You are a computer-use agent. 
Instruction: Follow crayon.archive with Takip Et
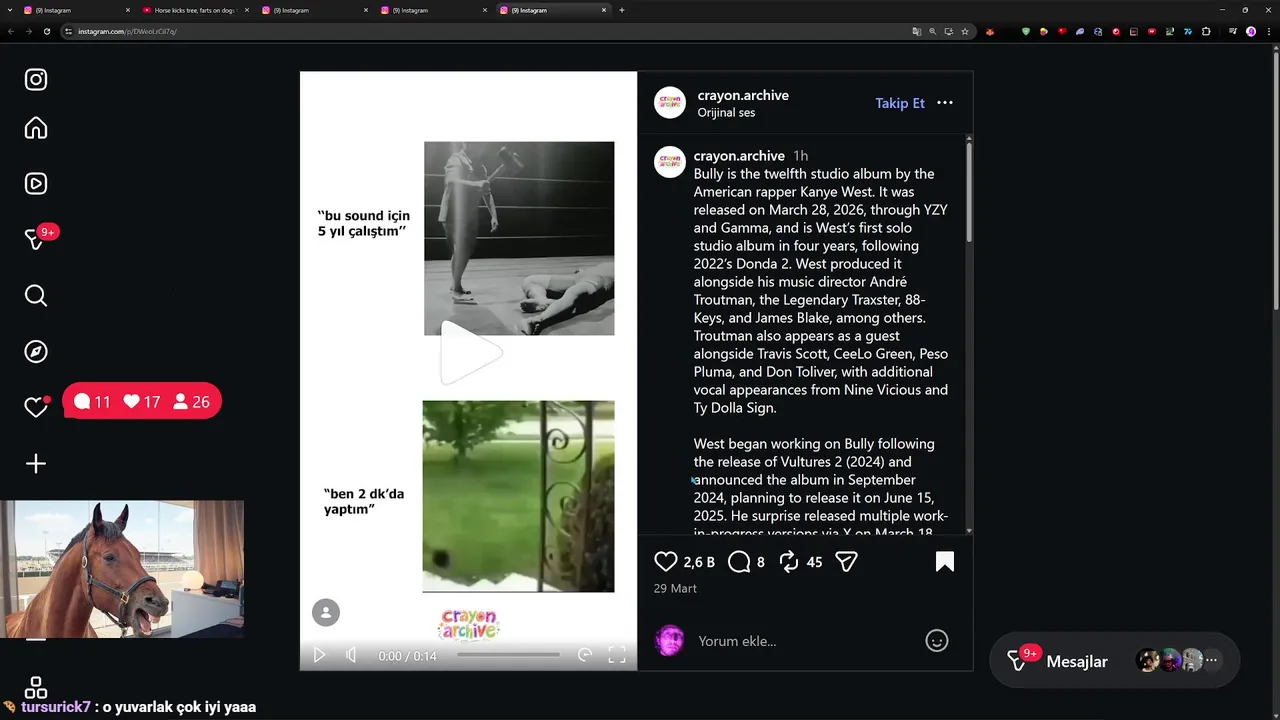900,103
